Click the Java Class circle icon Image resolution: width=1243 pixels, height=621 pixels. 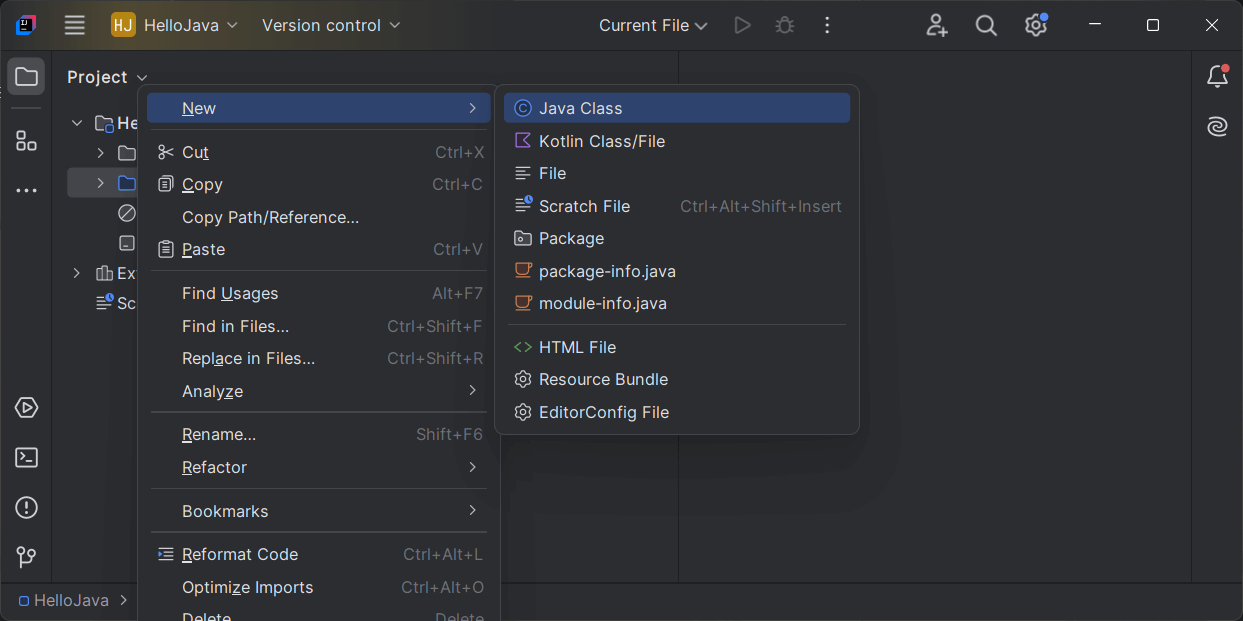[x=523, y=108]
